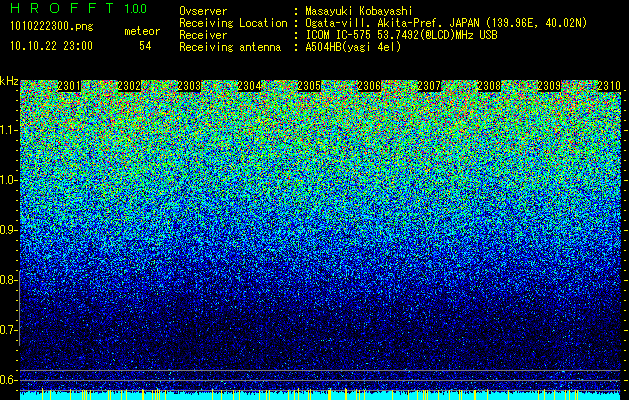Viewport: 629px width, 400px height.
Task: Click the 0.7 frequency axis label
Action: (x=9, y=330)
